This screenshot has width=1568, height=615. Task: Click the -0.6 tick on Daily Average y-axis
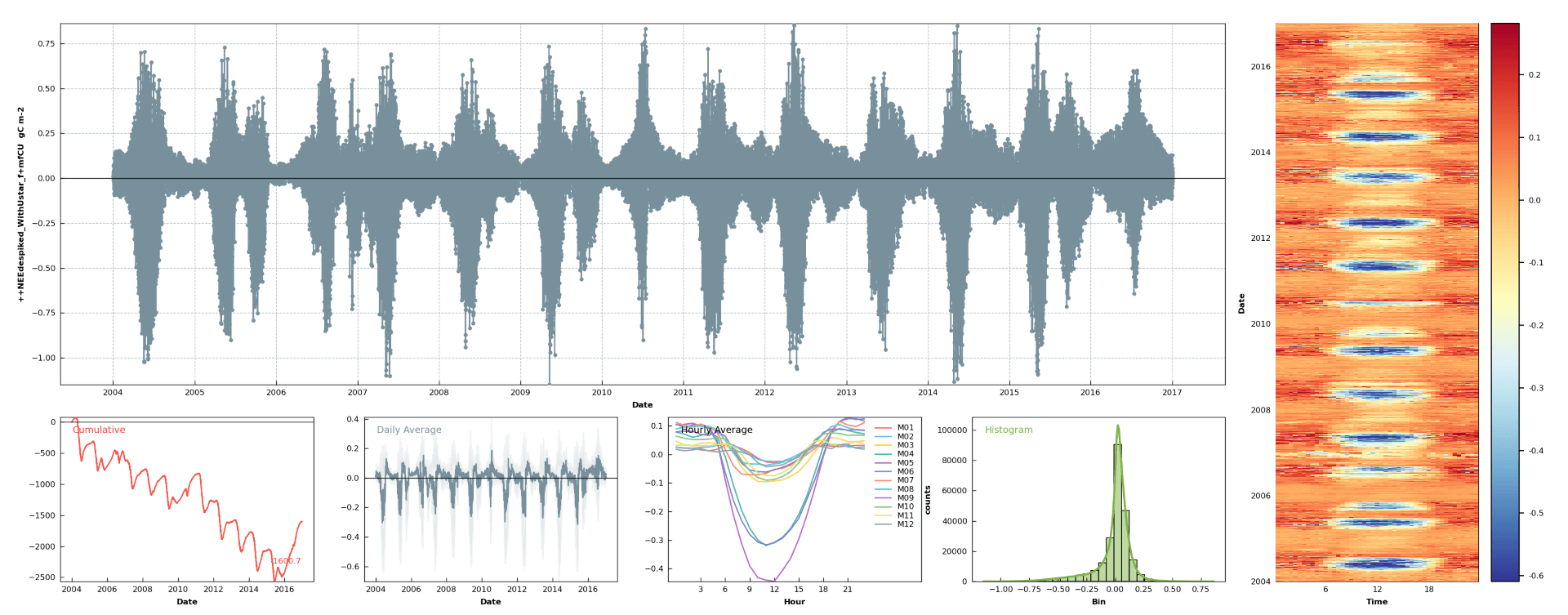tap(350, 567)
